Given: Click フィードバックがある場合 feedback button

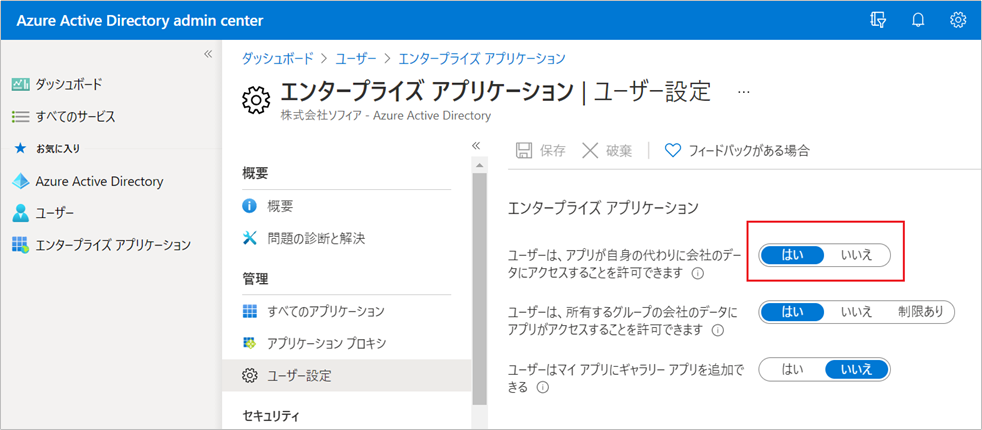Looking at the screenshot, I should coord(737,150).
